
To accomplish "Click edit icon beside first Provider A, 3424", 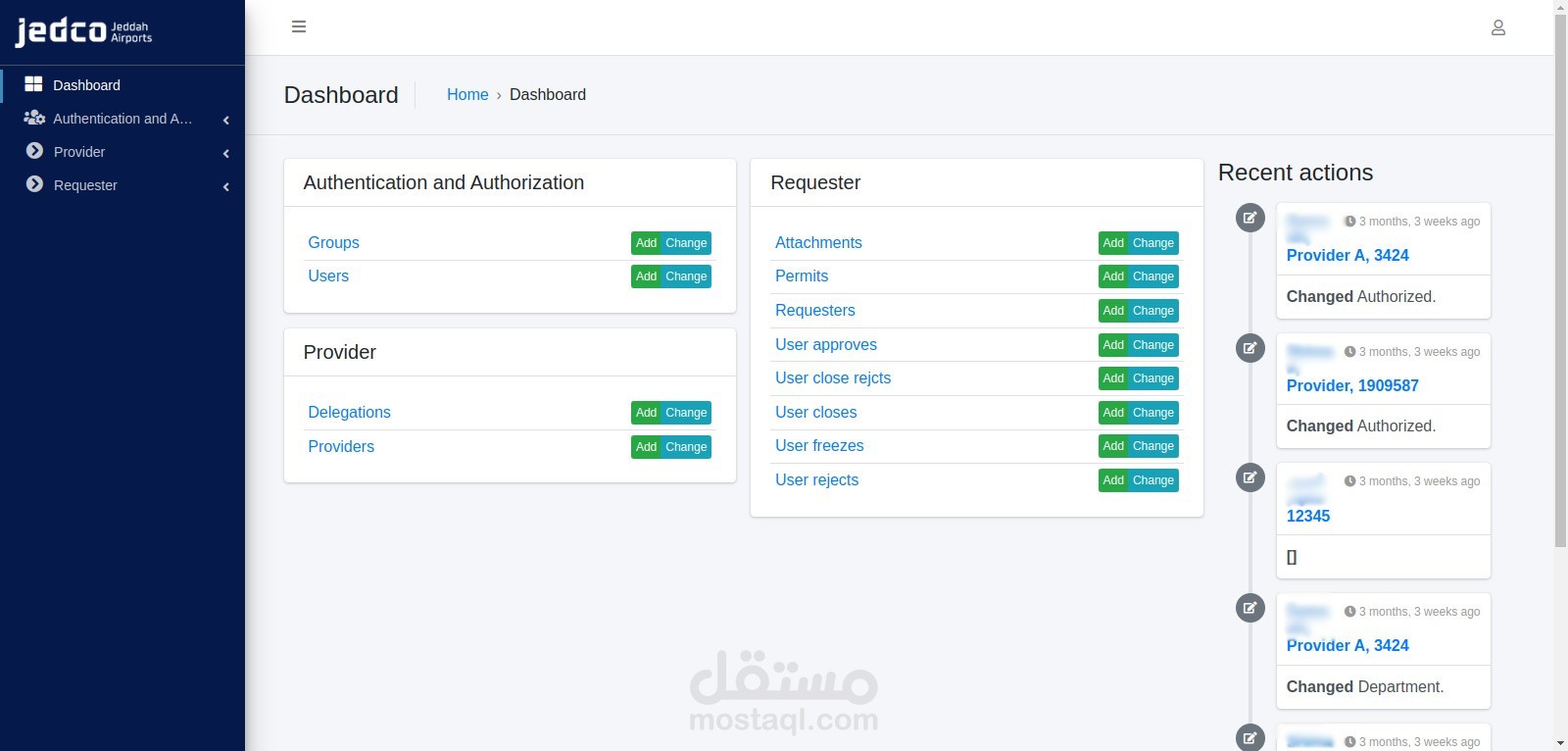I will pyautogui.click(x=1249, y=218).
